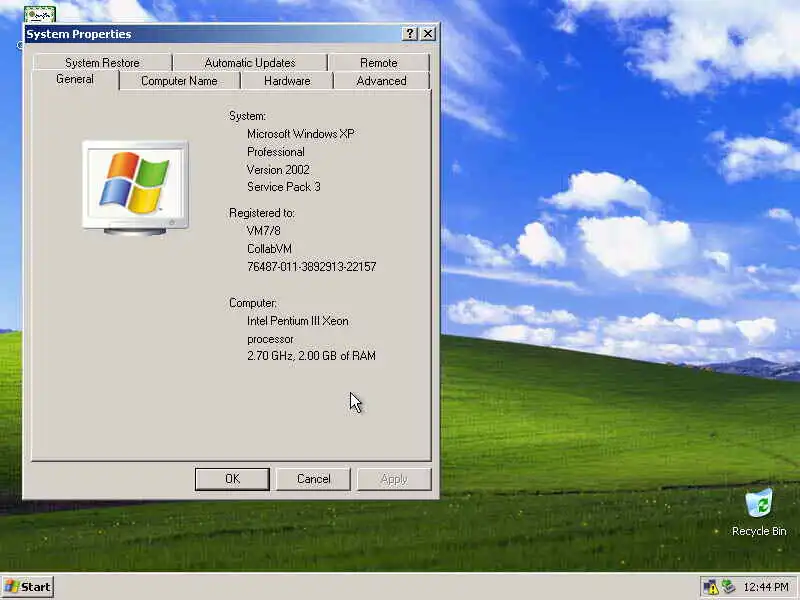Click the network warning tray icon
Screen dimensions: 800x600
coord(711,587)
